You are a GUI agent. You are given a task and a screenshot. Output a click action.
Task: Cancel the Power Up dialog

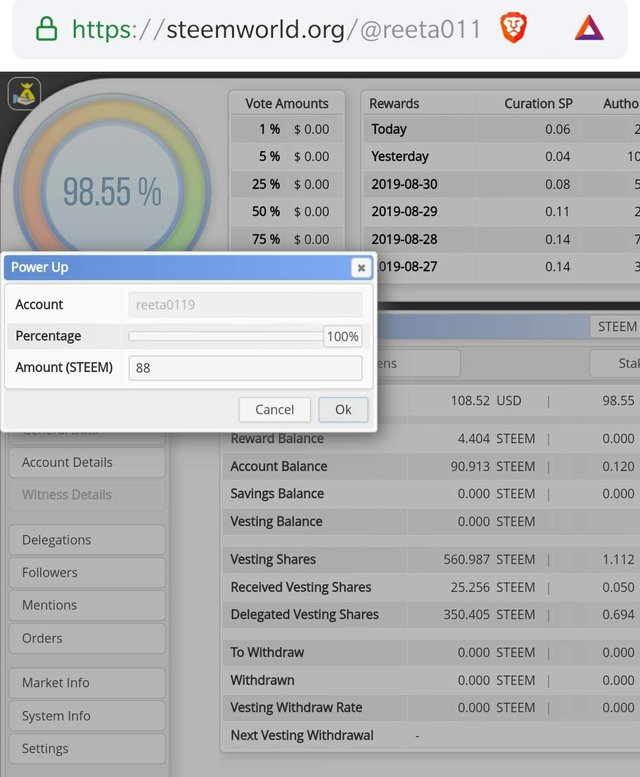click(274, 409)
